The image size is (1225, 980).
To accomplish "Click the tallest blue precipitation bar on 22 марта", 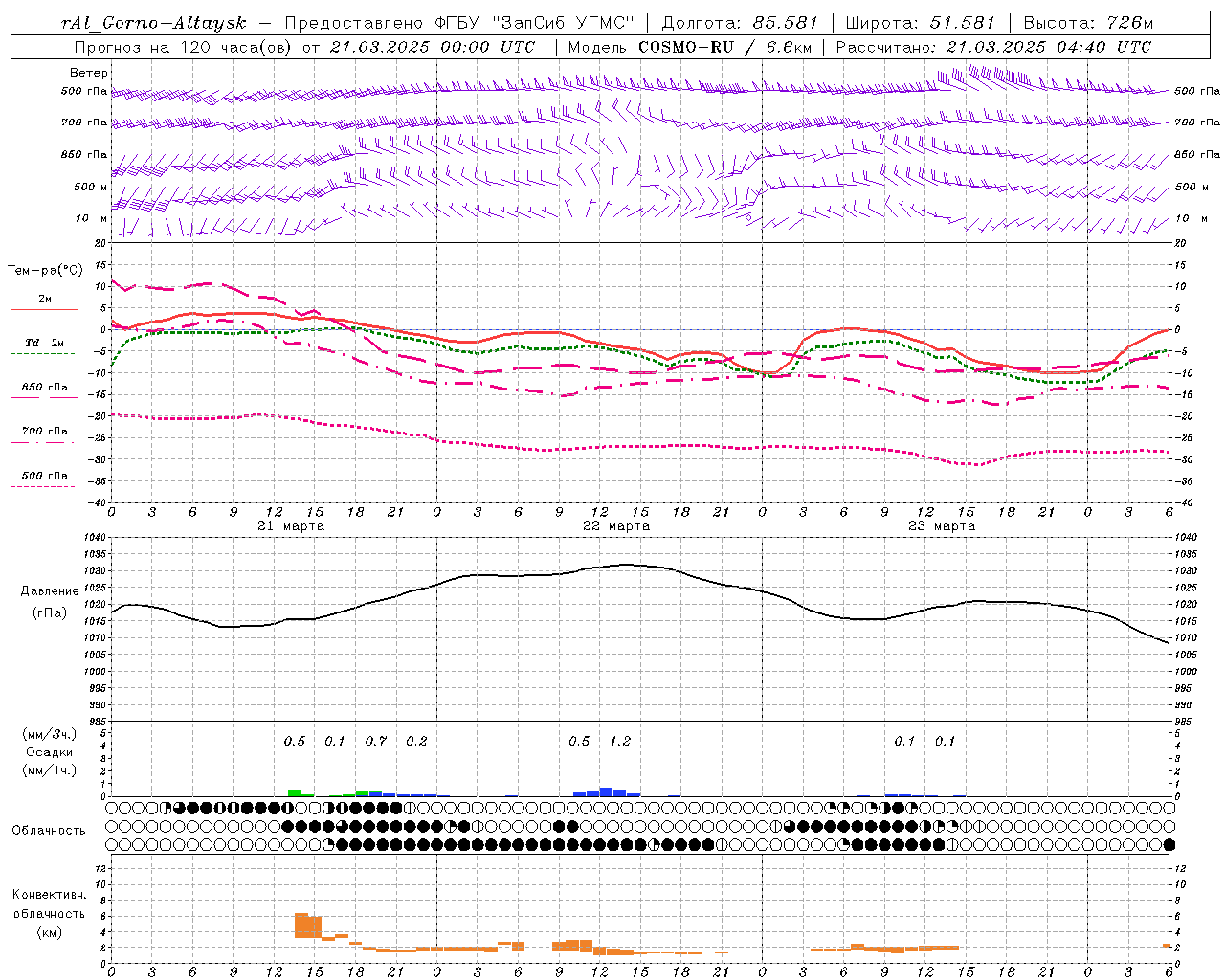I will [x=606, y=791].
